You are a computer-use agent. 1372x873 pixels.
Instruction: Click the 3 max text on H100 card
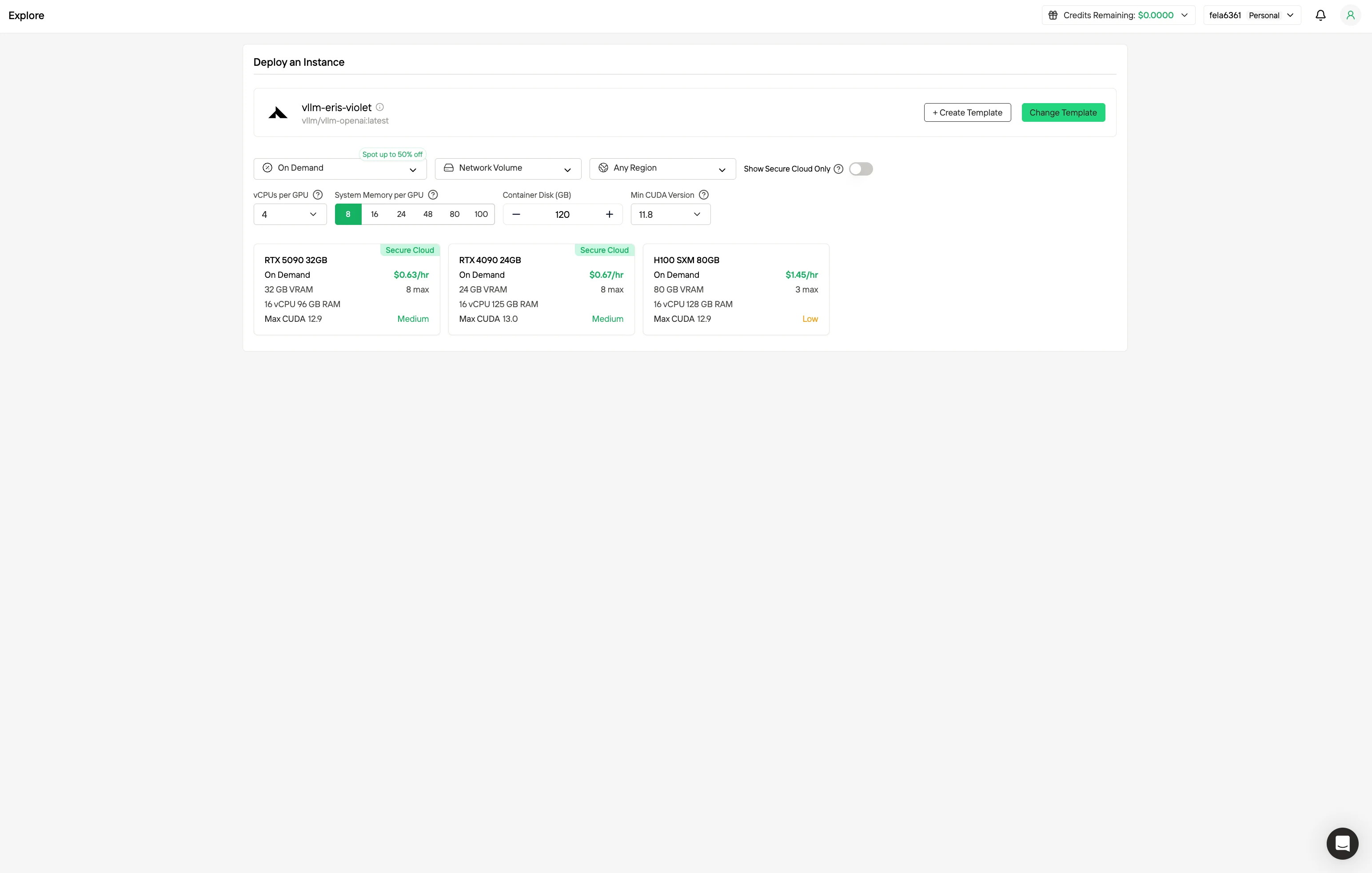coord(806,289)
